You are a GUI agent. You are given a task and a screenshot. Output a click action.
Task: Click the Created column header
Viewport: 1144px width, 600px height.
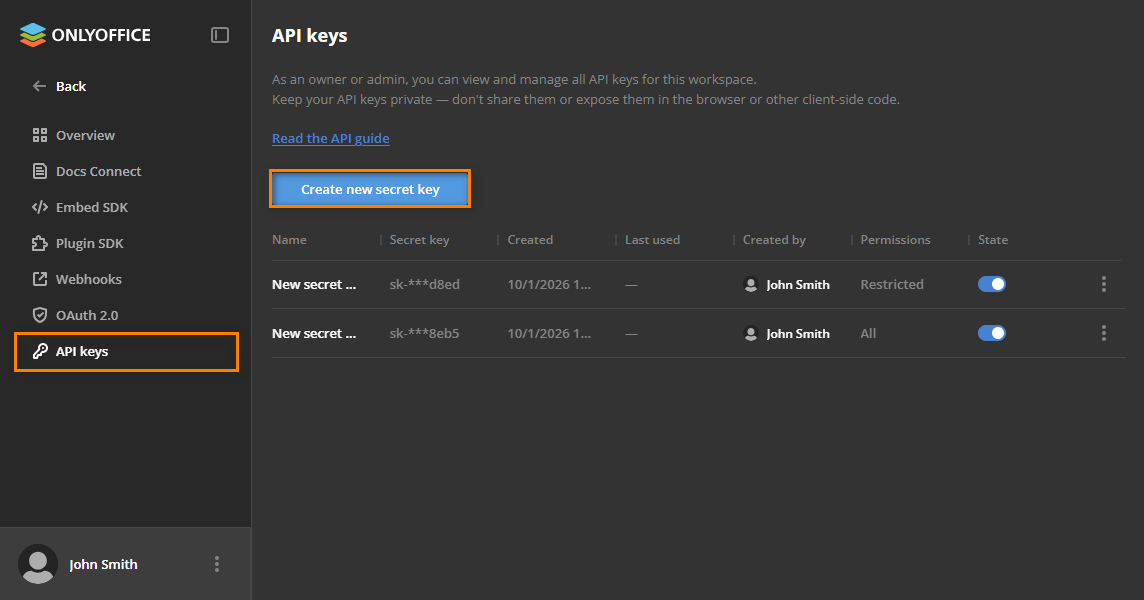(x=530, y=239)
